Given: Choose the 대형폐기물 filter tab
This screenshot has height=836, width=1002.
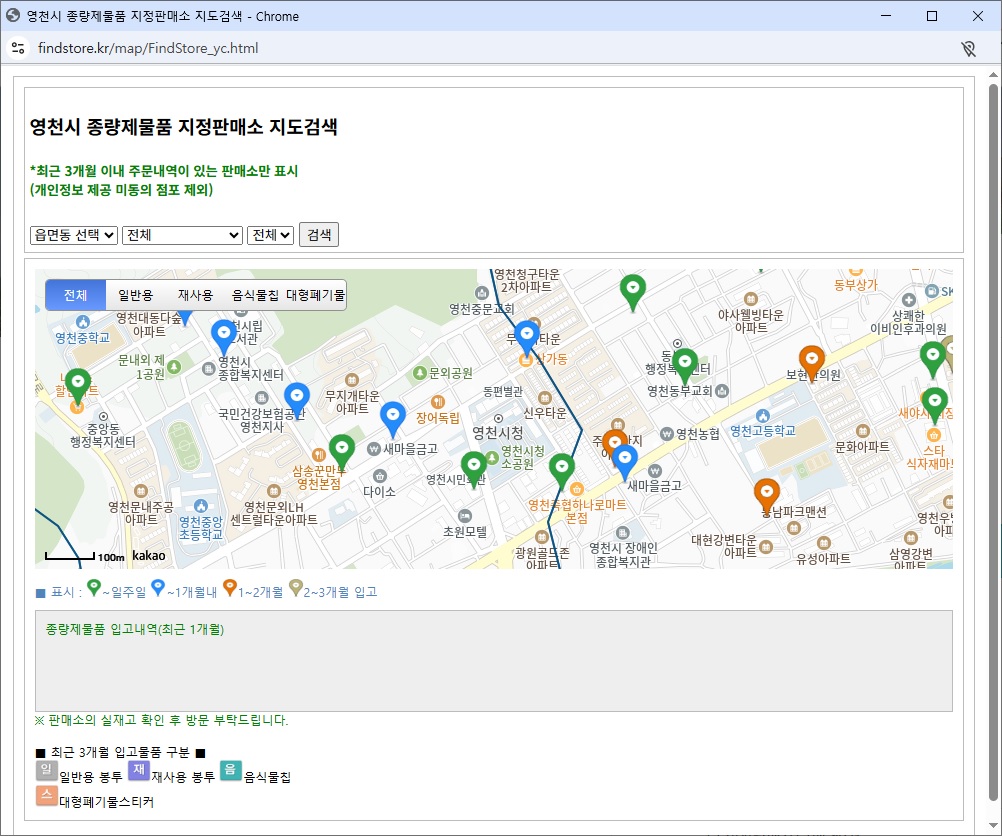Looking at the screenshot, I should [315, 295].
